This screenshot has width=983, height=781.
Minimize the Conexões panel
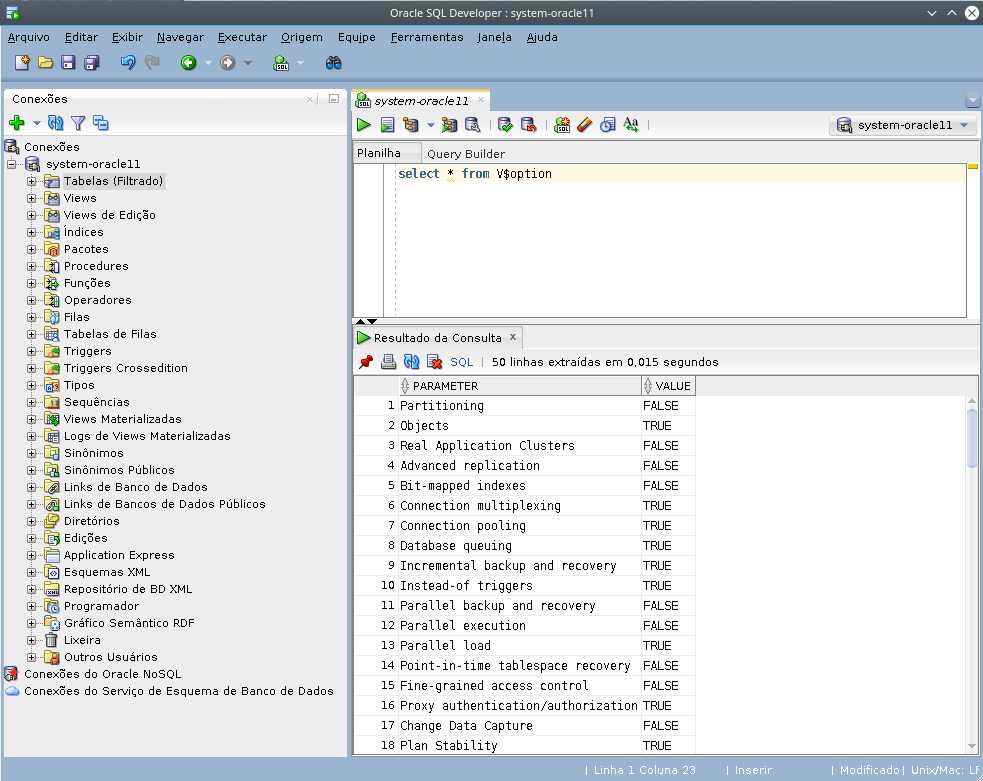pyautogui.click(x=334, y=99)
